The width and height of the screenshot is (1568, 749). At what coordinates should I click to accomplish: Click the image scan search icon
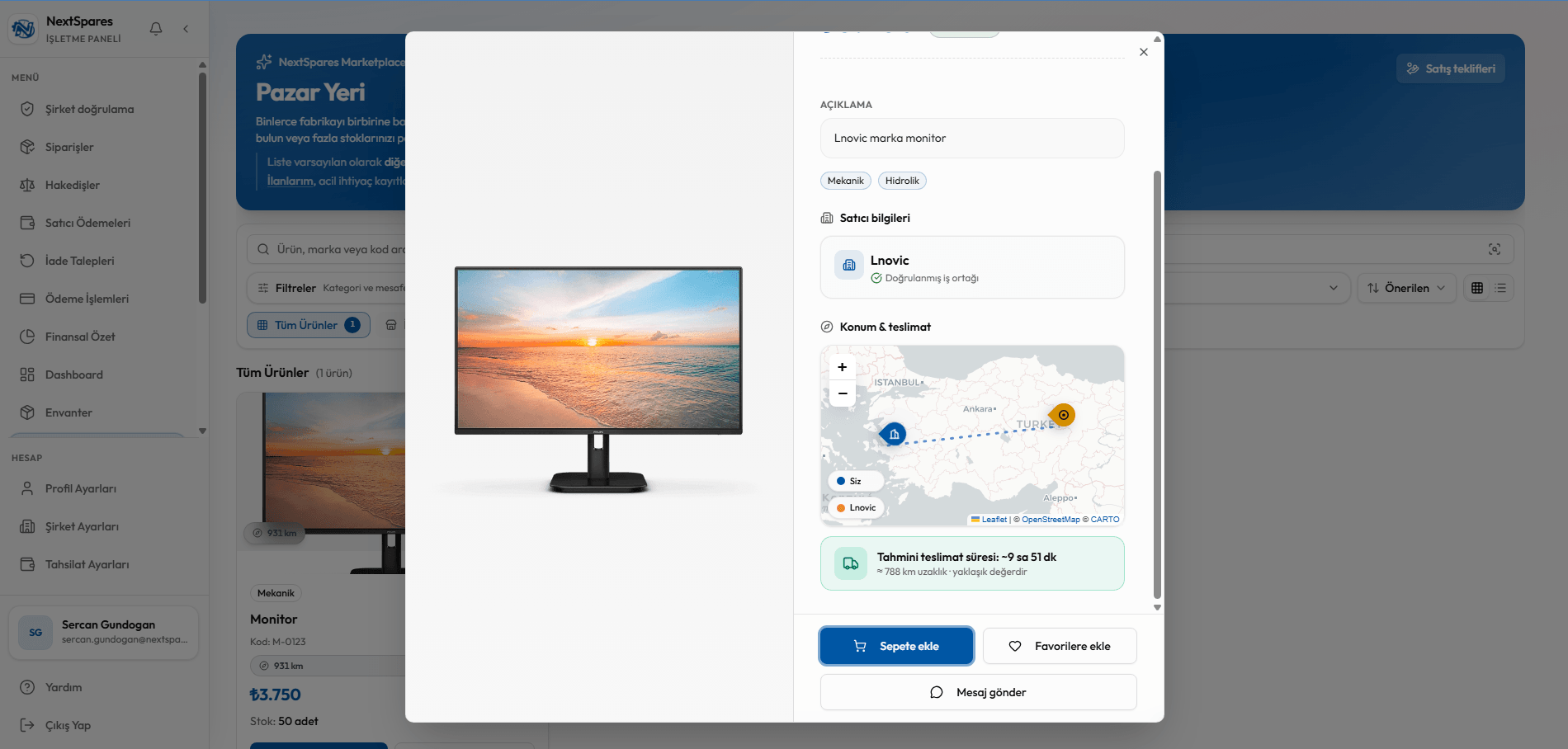point(1494,249)
